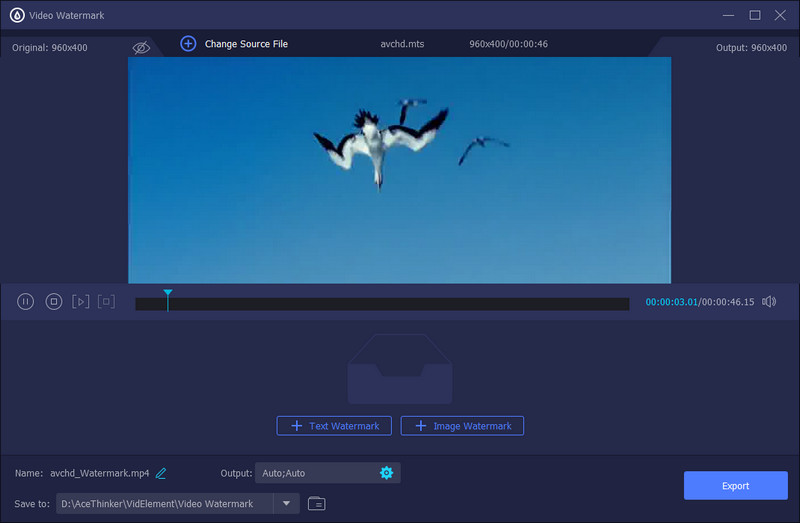This screenshot has height=523, width=800.
Task: Toggle the original preview eye icon
Action: tap(141, 47)
